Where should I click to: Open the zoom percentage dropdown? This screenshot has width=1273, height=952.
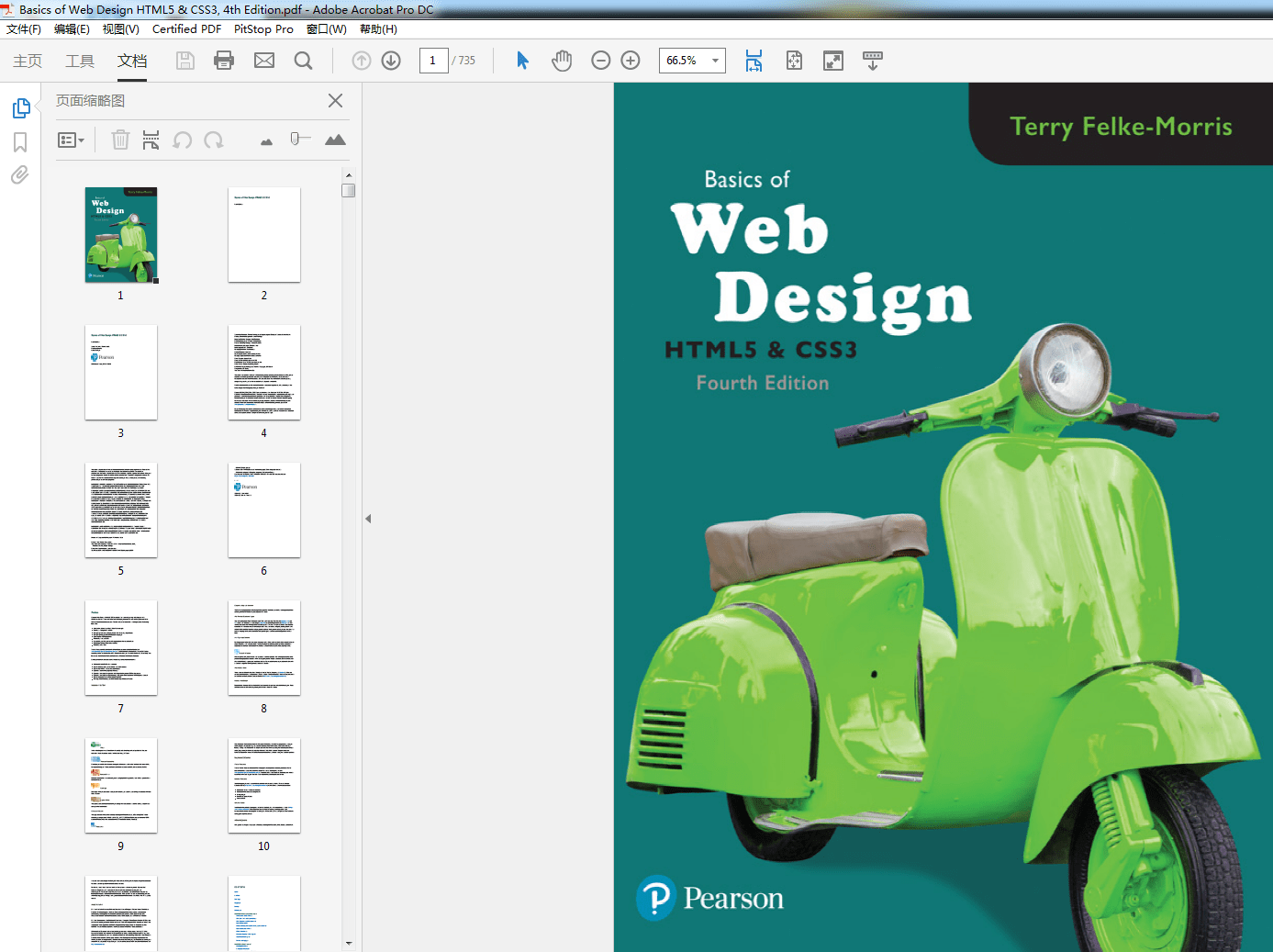click(713, 61)
